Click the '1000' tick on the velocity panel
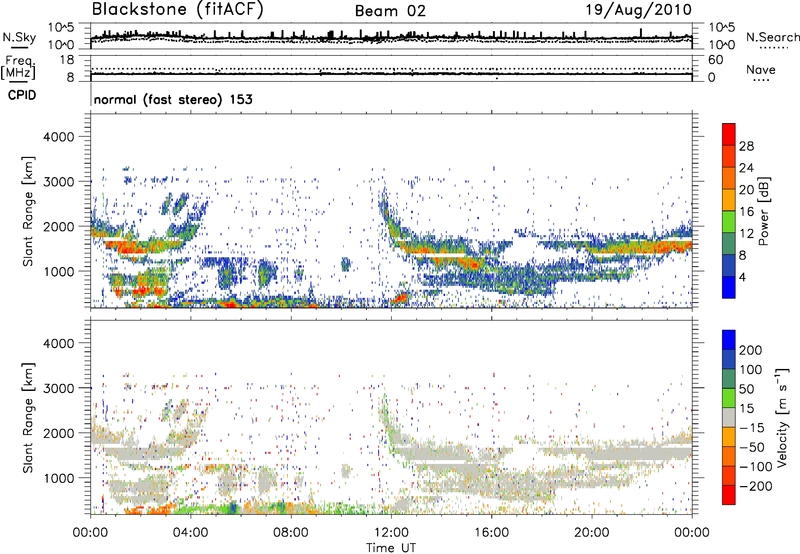This screenshot has width=800, height=554. coord(58,478)
